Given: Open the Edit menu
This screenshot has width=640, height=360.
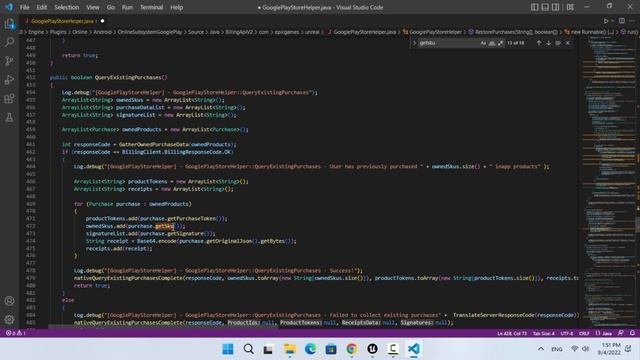Looking at the screenshot, I should click(x=42, y=7).
